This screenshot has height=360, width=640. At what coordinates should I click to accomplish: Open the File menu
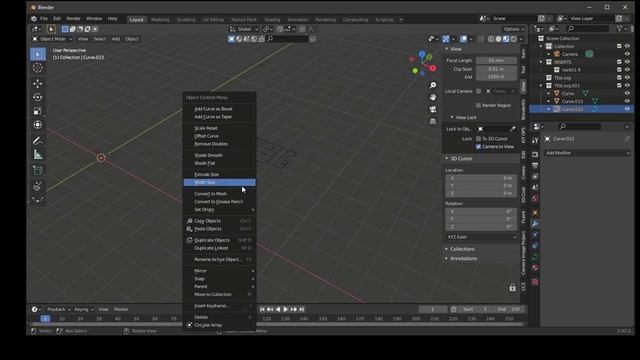click(x=44, y=19)
